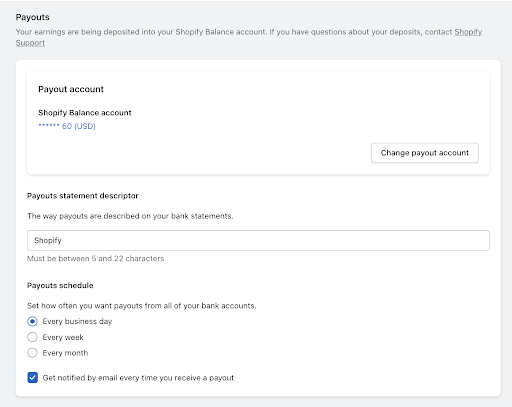Click the "Every month" label text
This screenshot has width=512, height=407.
65,353
